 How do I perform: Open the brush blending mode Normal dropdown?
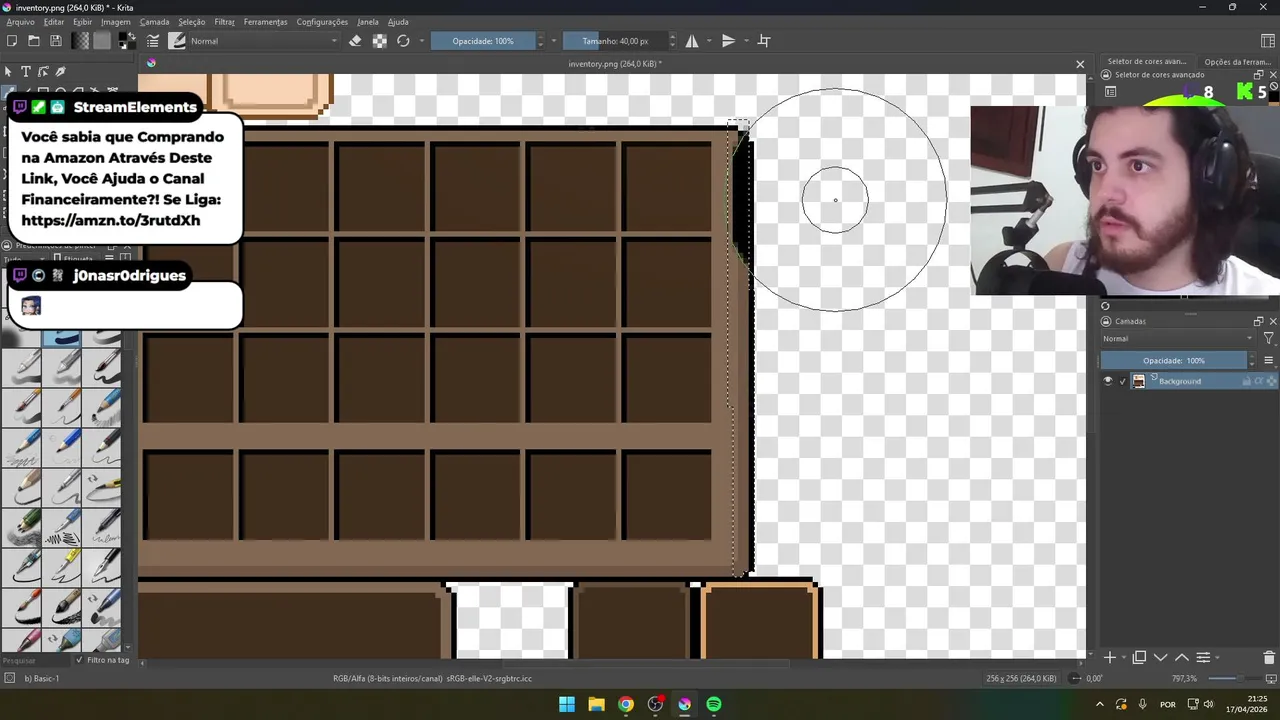click(x=264, y=41)
